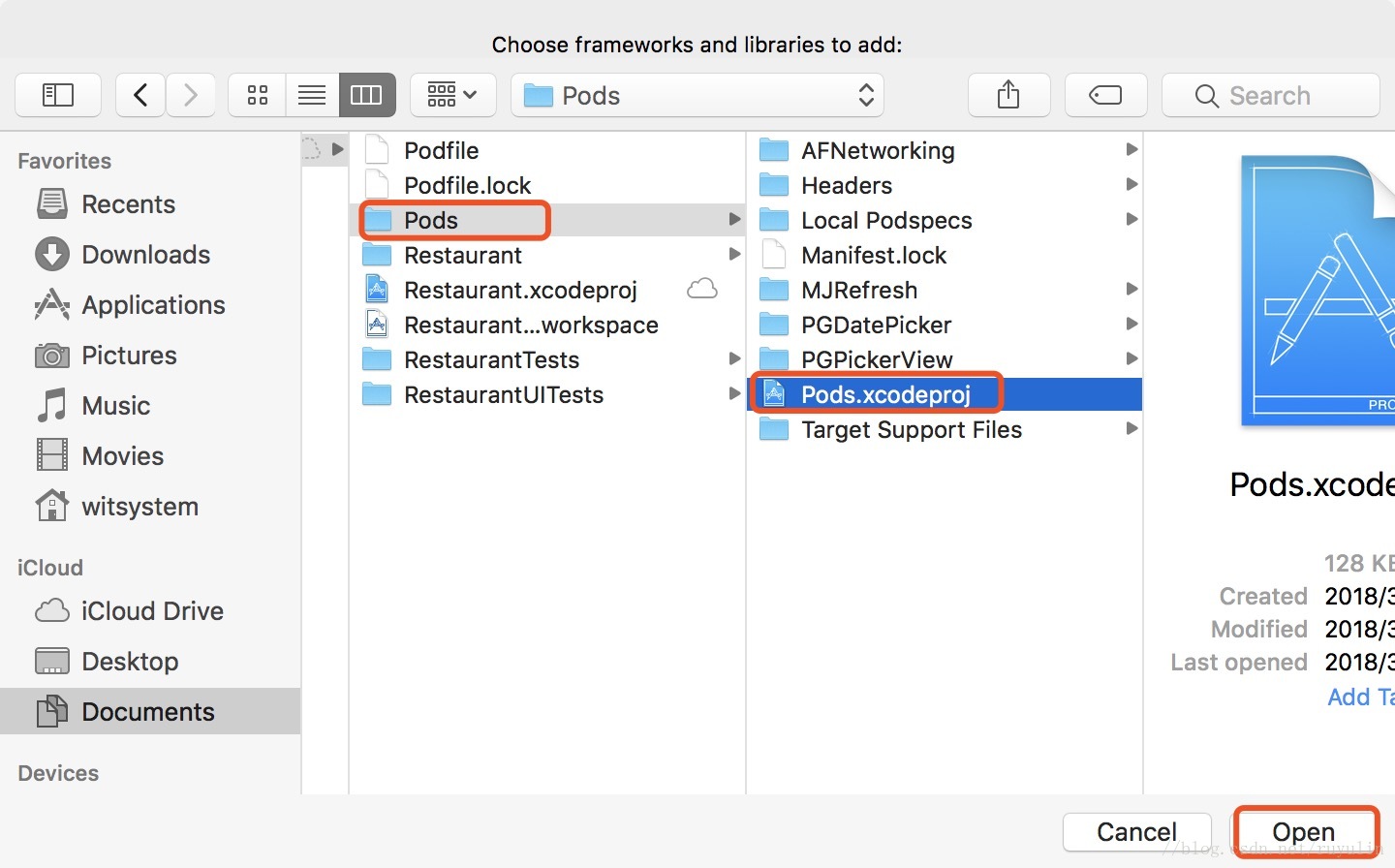Click the Recents sidebar icon

[x=52, y=203]
